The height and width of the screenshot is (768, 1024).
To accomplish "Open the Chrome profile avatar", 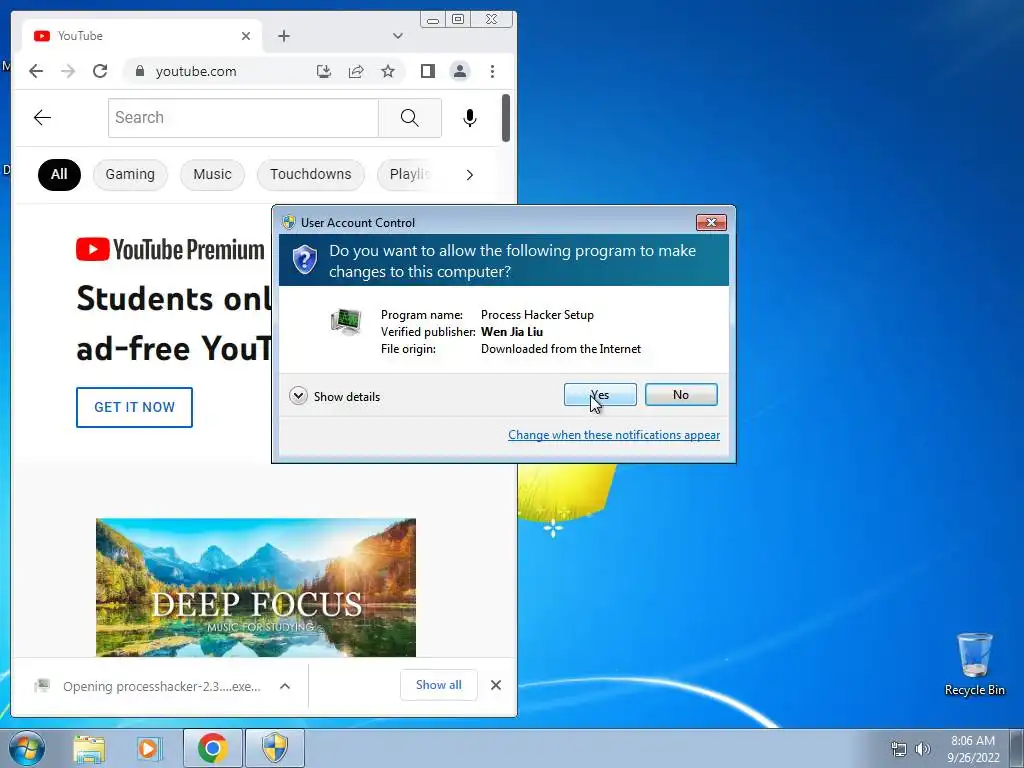I will coord(460,71).
